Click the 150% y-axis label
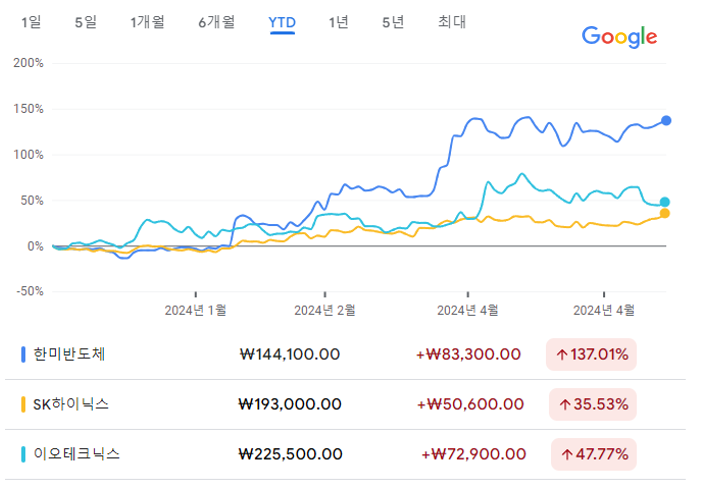This screenshot has width=703, height=493. 29,109
